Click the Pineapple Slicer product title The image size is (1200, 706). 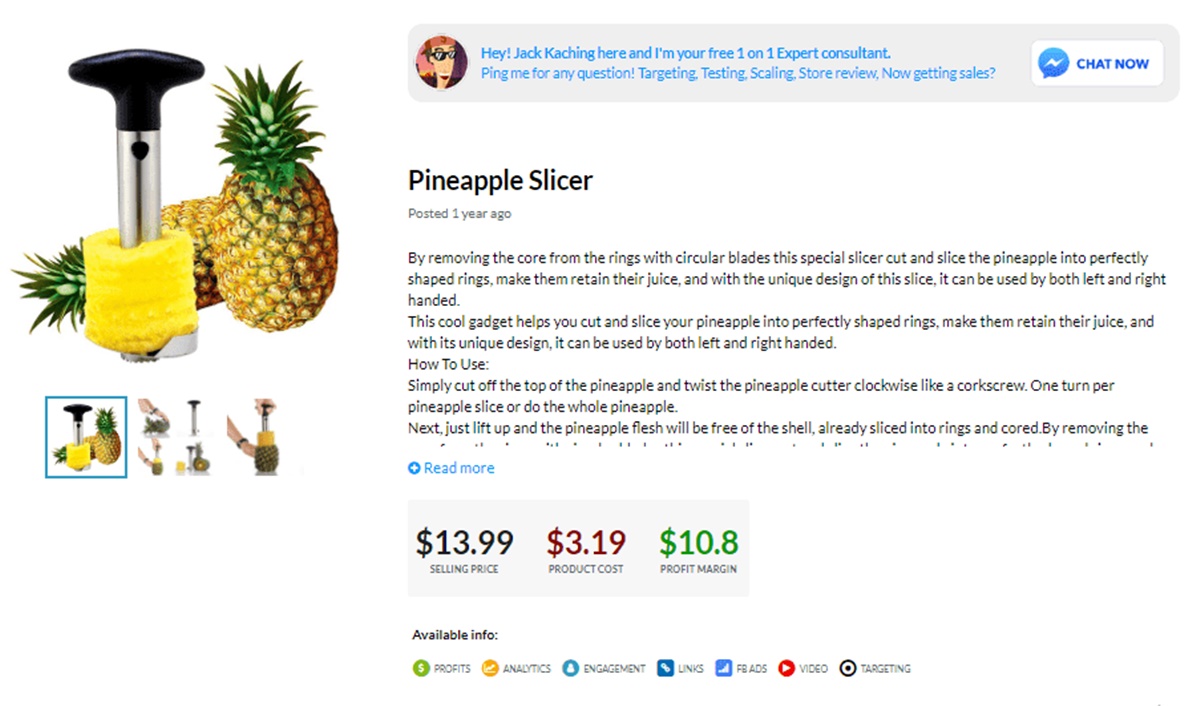[500, 181]
